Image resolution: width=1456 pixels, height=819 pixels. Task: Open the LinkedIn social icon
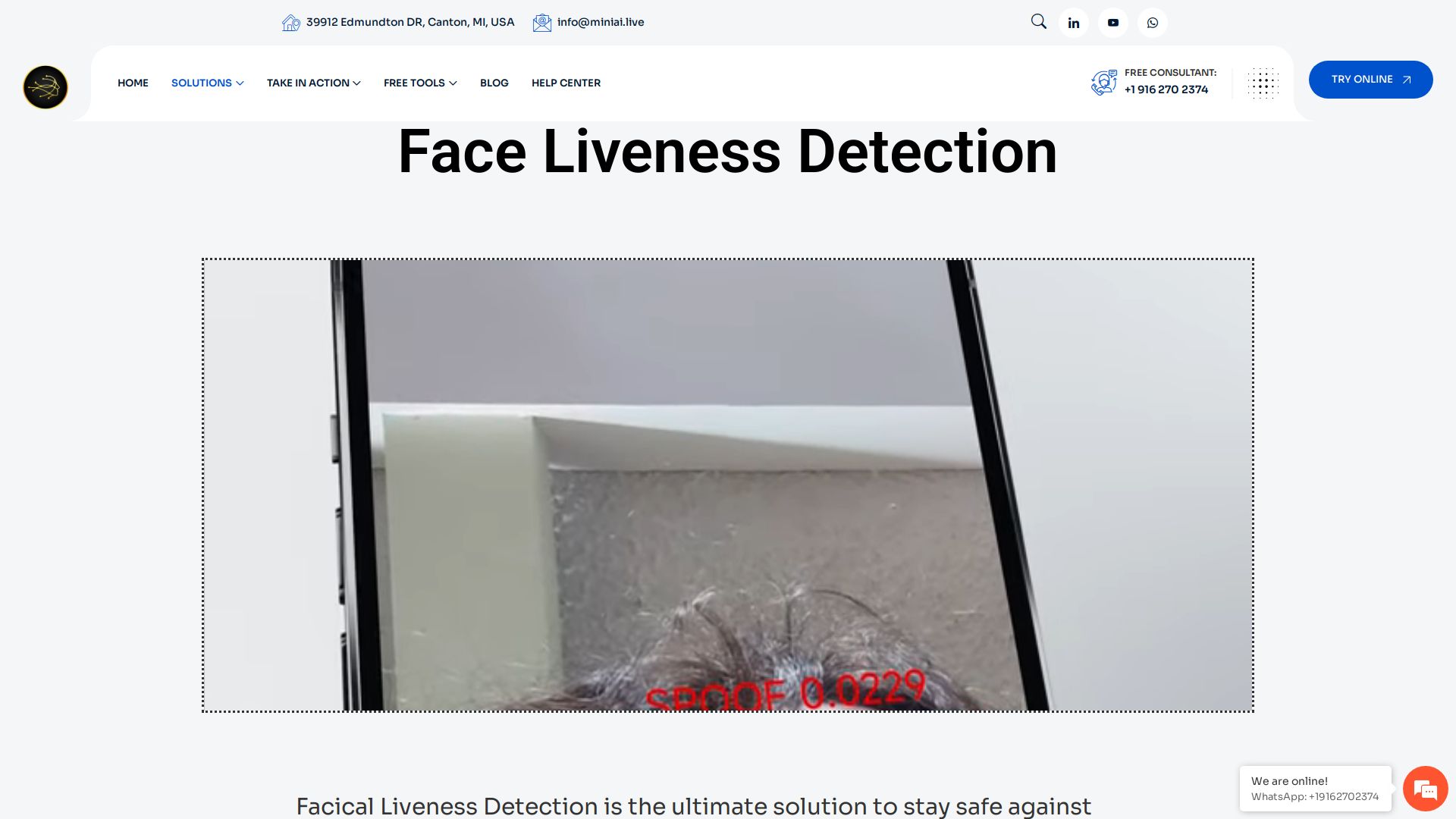click(1074, 23)
